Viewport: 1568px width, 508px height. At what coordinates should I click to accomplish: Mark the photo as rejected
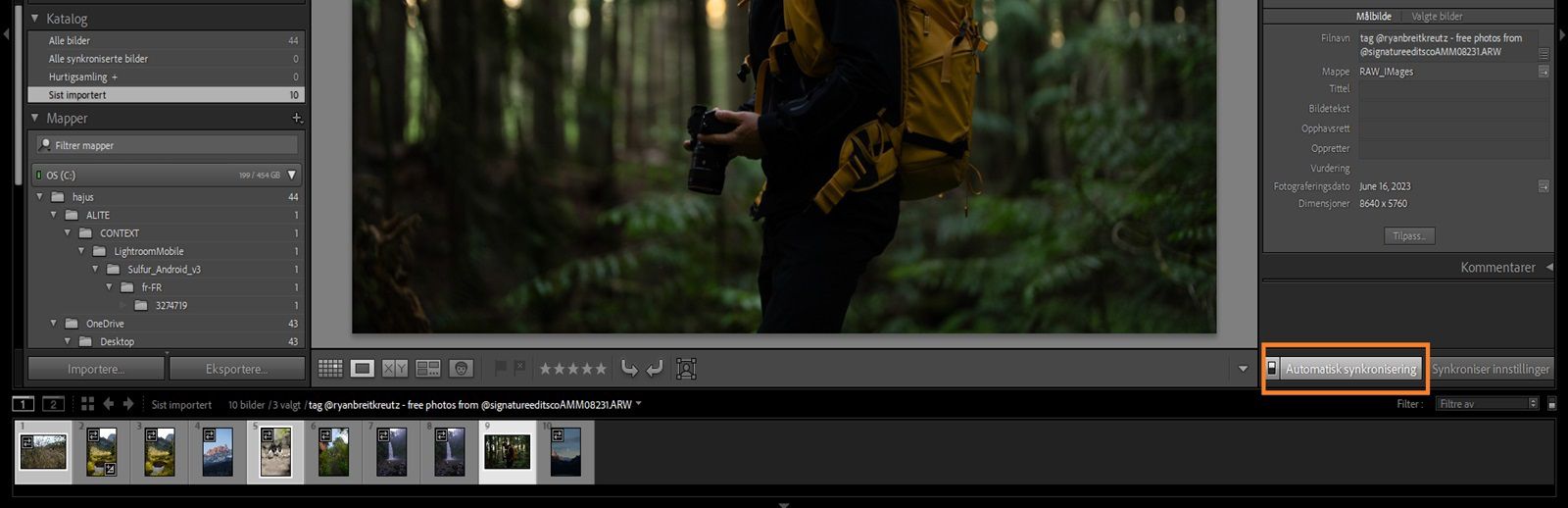pos(519,368)
